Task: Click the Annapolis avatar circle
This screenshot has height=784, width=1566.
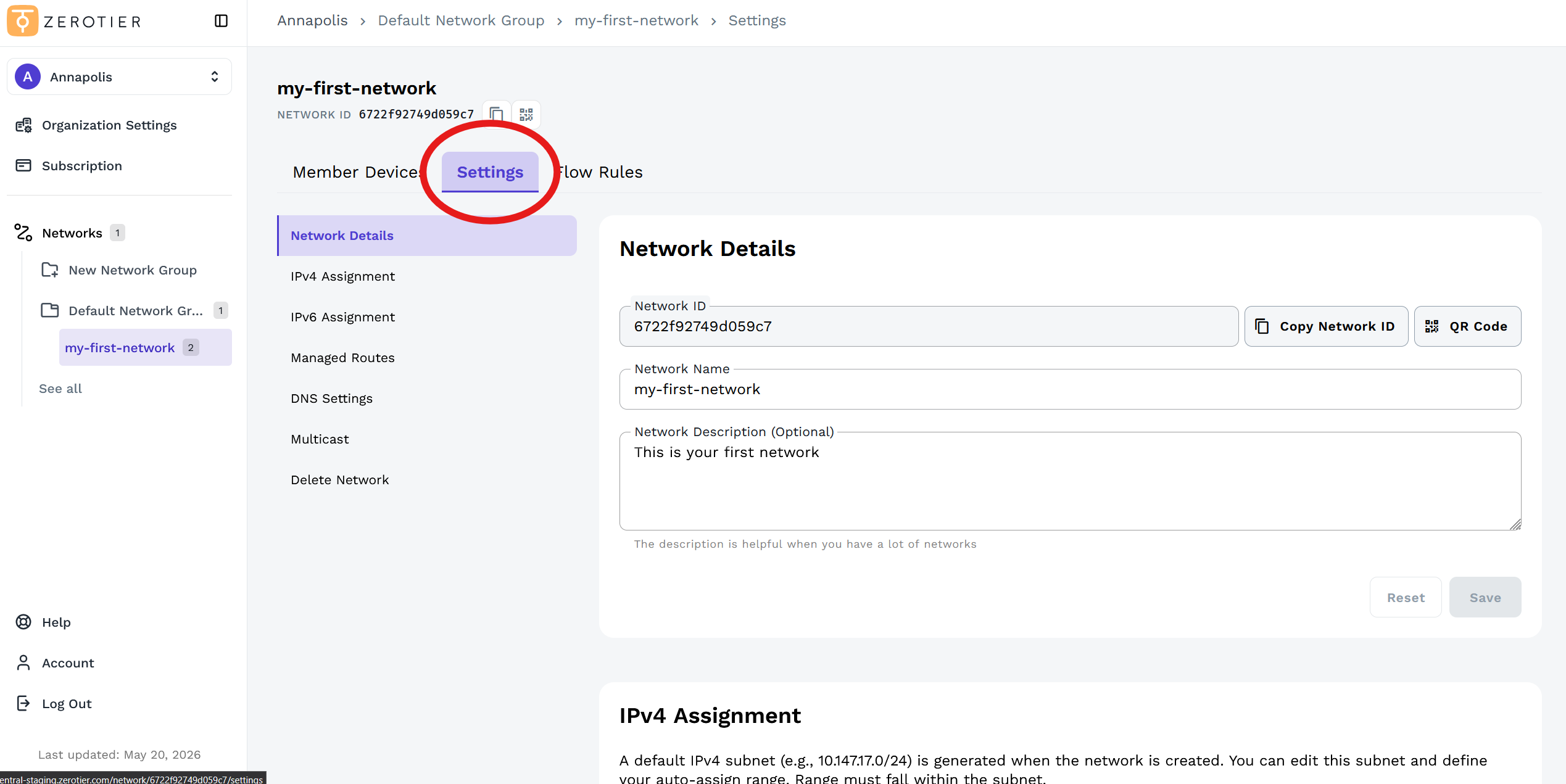Action: point(28,76)
